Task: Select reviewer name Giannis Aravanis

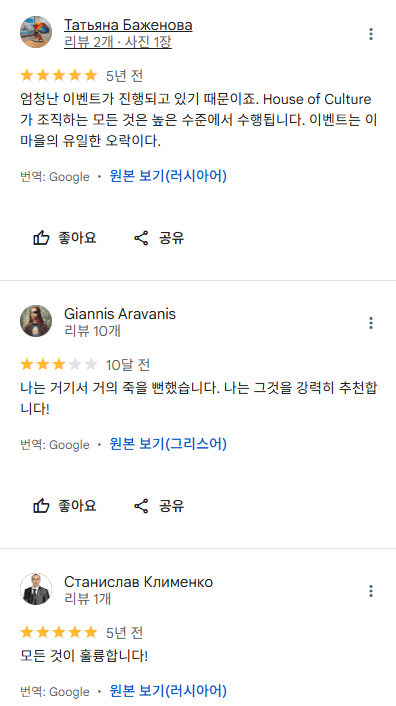Action: [120, 313]
